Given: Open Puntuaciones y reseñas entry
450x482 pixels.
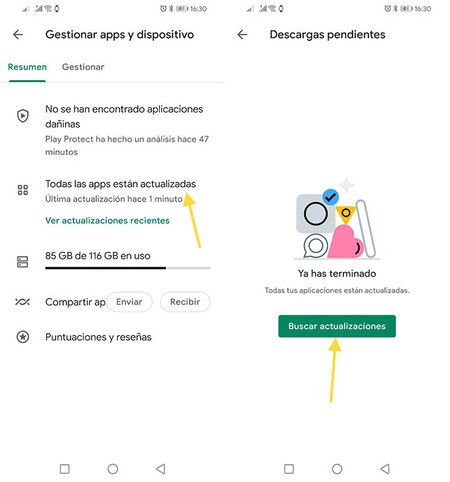Looking at the screenshot, I should pyautogui.click(x=98, y=337).
